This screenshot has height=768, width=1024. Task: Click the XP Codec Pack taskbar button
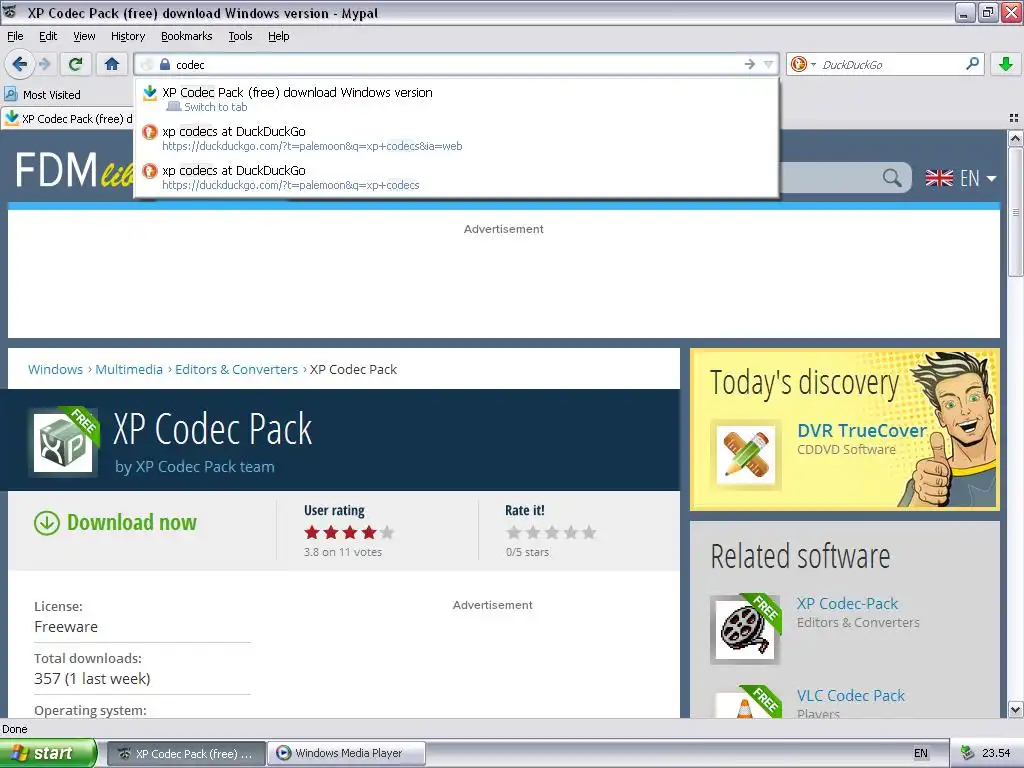pos(186,753)
